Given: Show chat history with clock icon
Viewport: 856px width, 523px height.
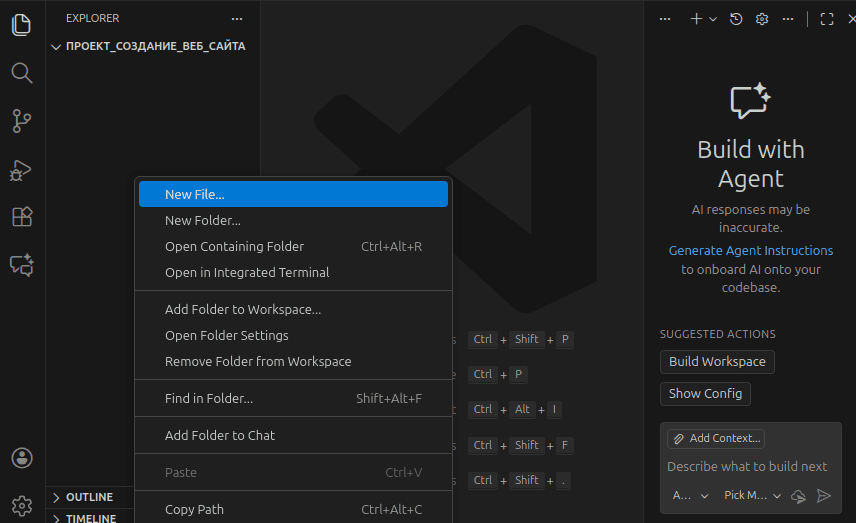Looking at the screenshot, I should 736,19.
